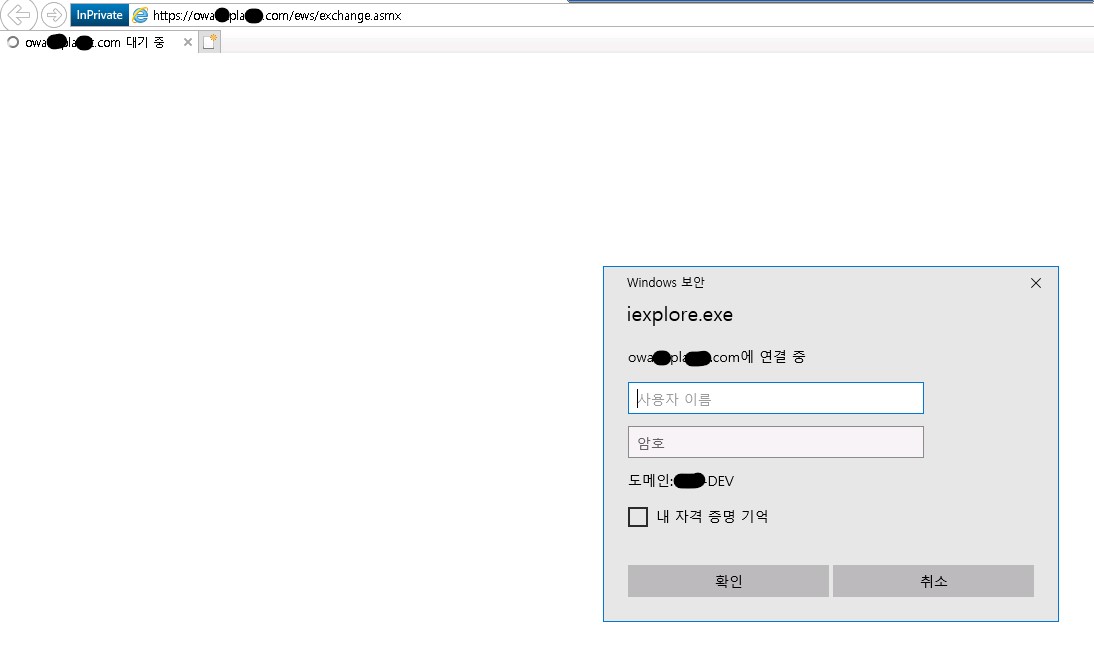Close the Windows 보안 dialog with X
Screen dimensions: 1094x660
1035,283
